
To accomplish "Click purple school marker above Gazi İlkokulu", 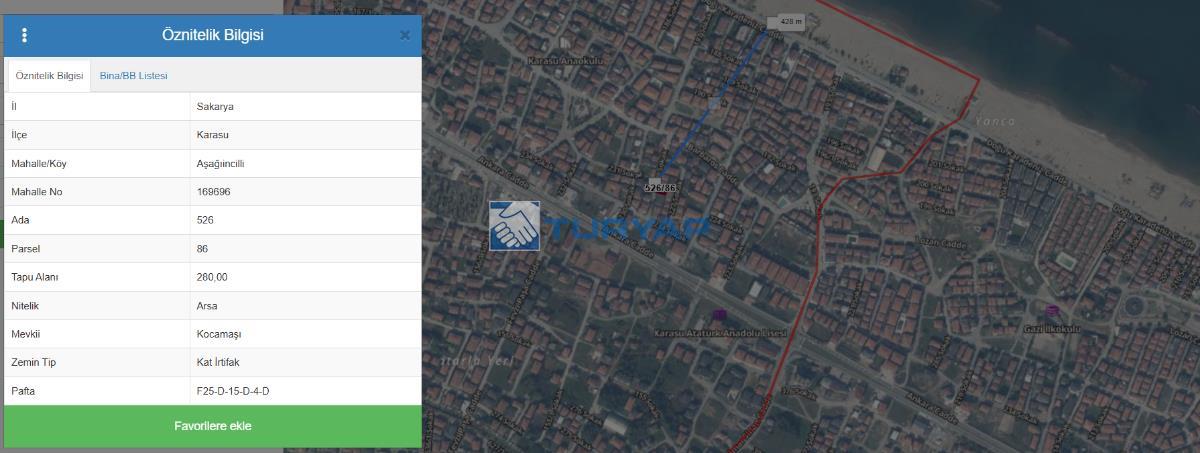I will point(1051,312).
